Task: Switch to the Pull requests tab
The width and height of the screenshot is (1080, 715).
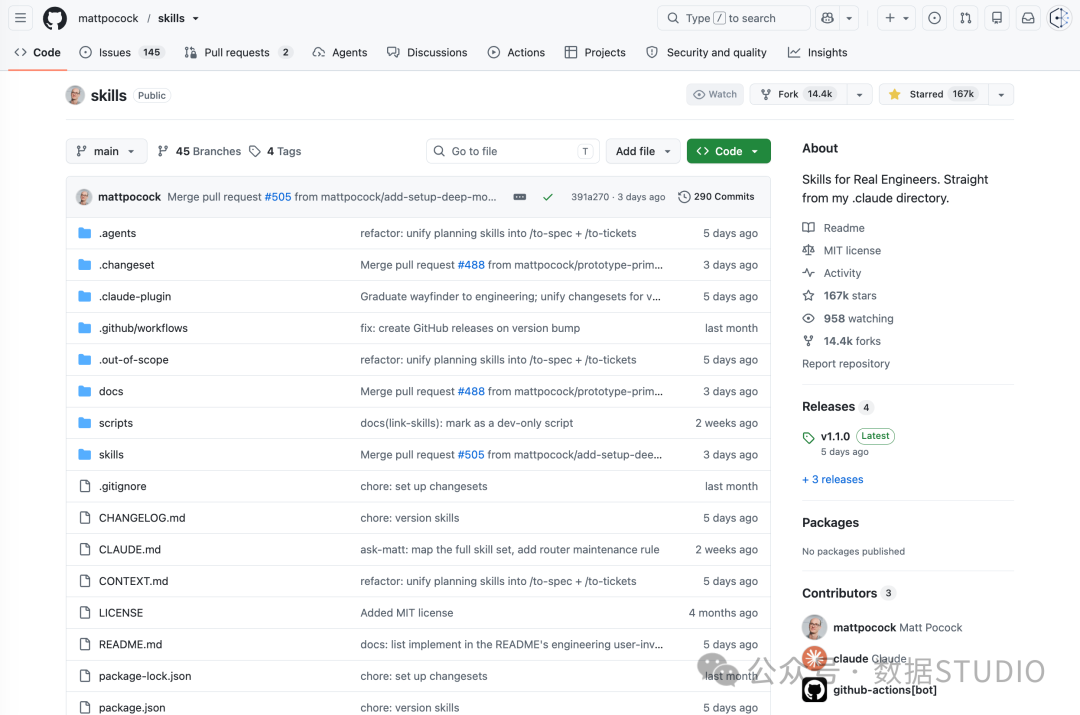Action: pyautogui.click(x=238, y=52)
